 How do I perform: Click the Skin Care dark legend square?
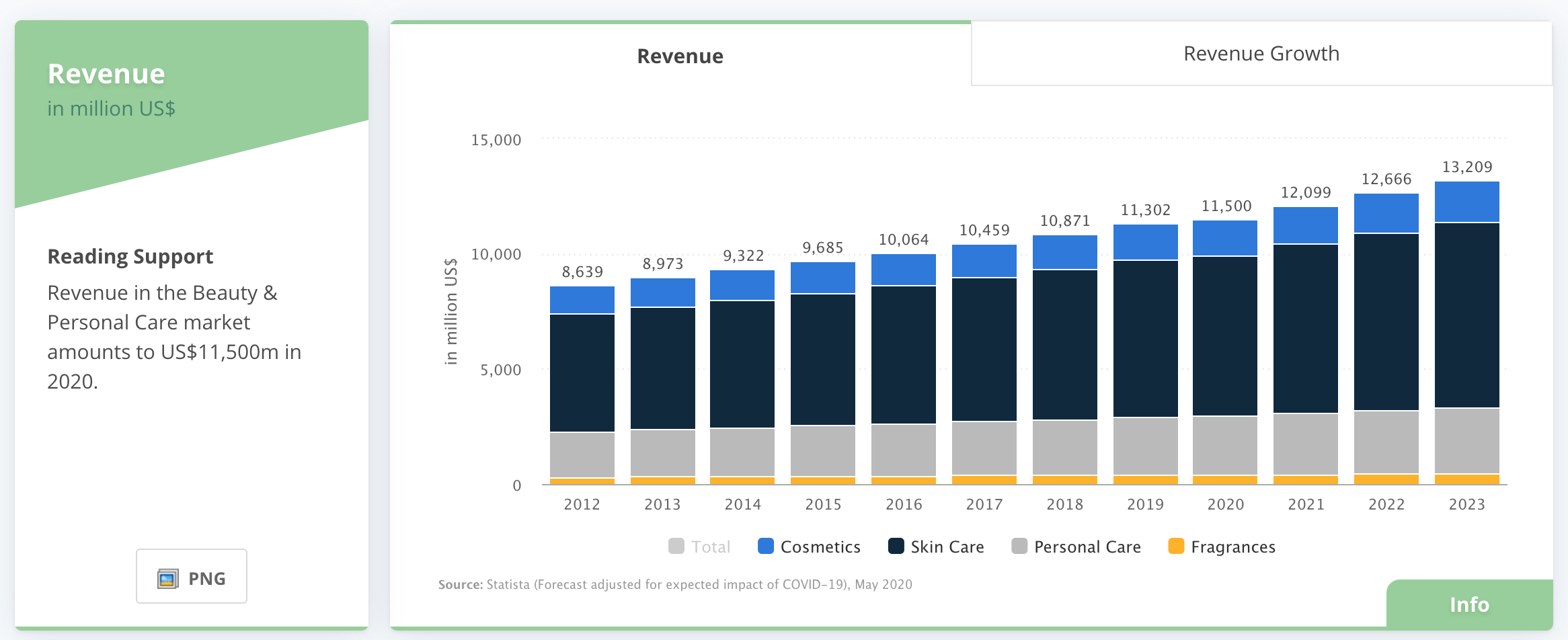click(896, 546)
